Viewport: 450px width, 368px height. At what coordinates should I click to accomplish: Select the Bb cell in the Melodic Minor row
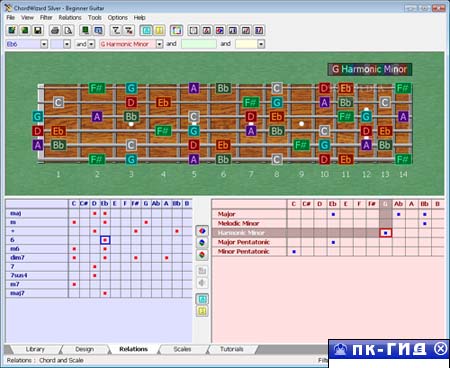[424, 223]
